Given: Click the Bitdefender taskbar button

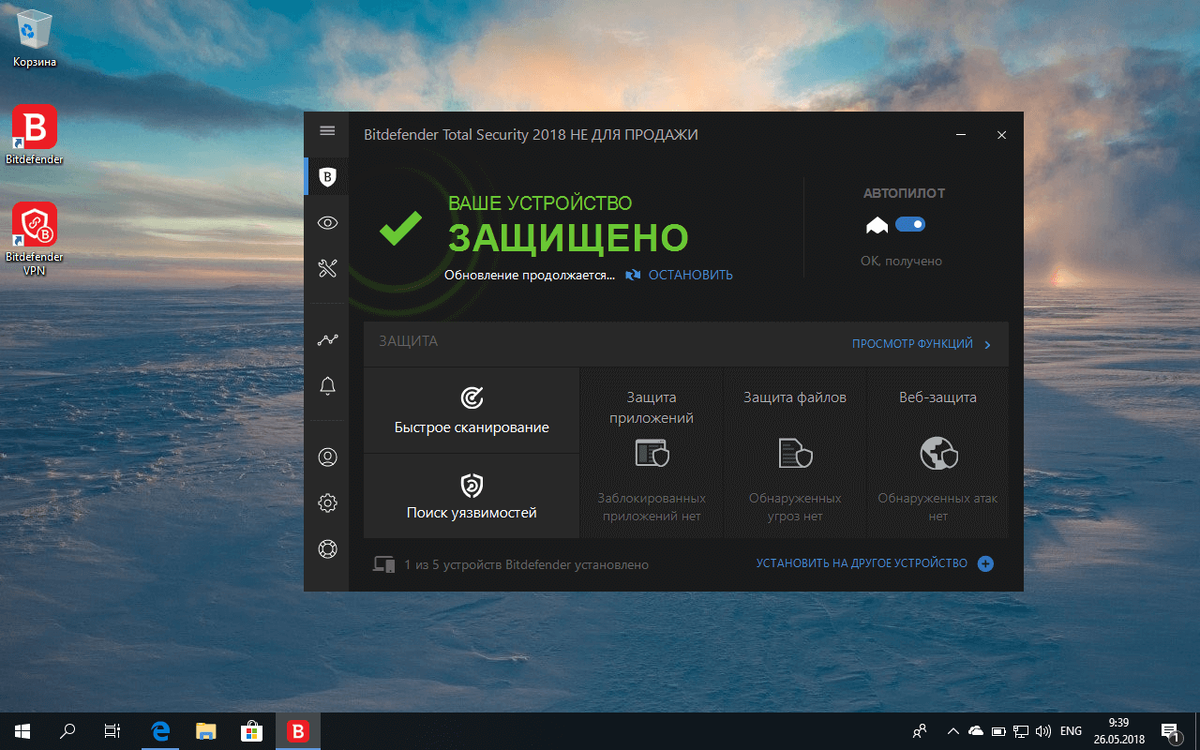Looking at the screenshot, I should click(x=298, y=731).
